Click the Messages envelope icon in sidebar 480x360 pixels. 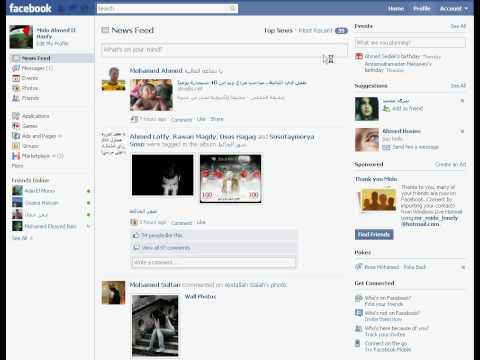point(16,68)
